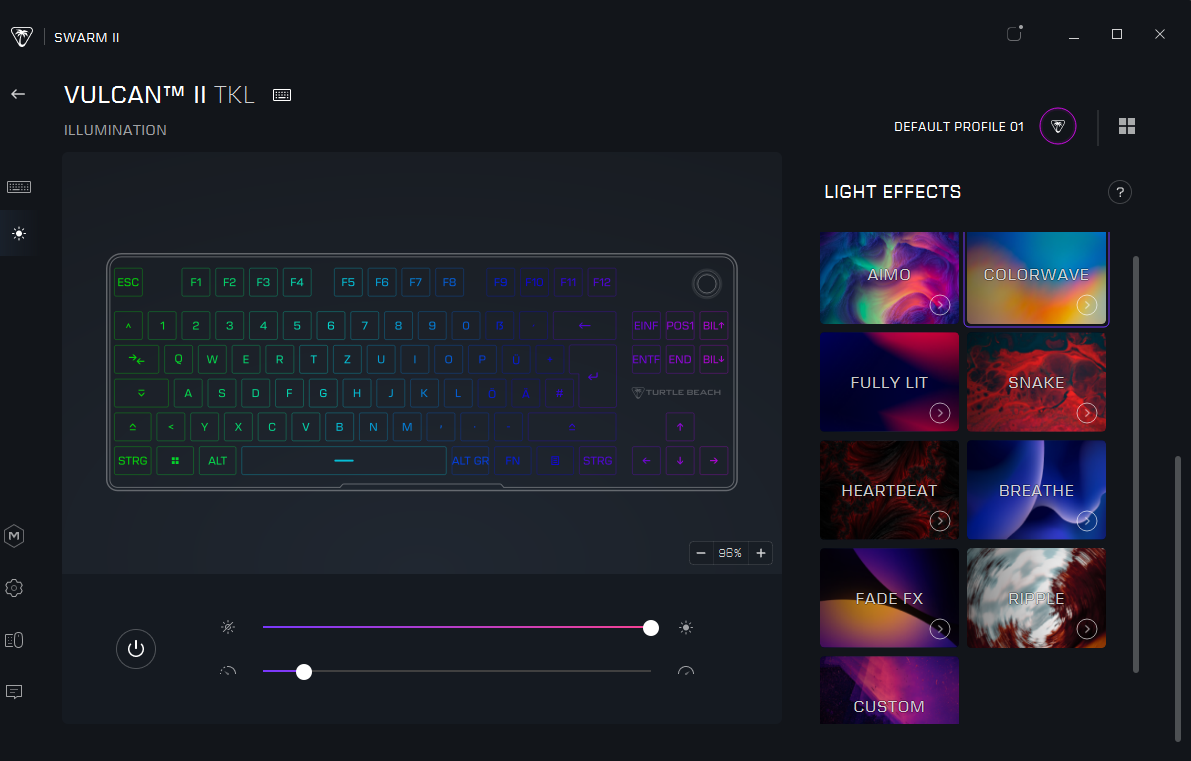1191x761 pixels.
Task: Toggle keyboard illumination with the power button
Action: coord(136,648)
